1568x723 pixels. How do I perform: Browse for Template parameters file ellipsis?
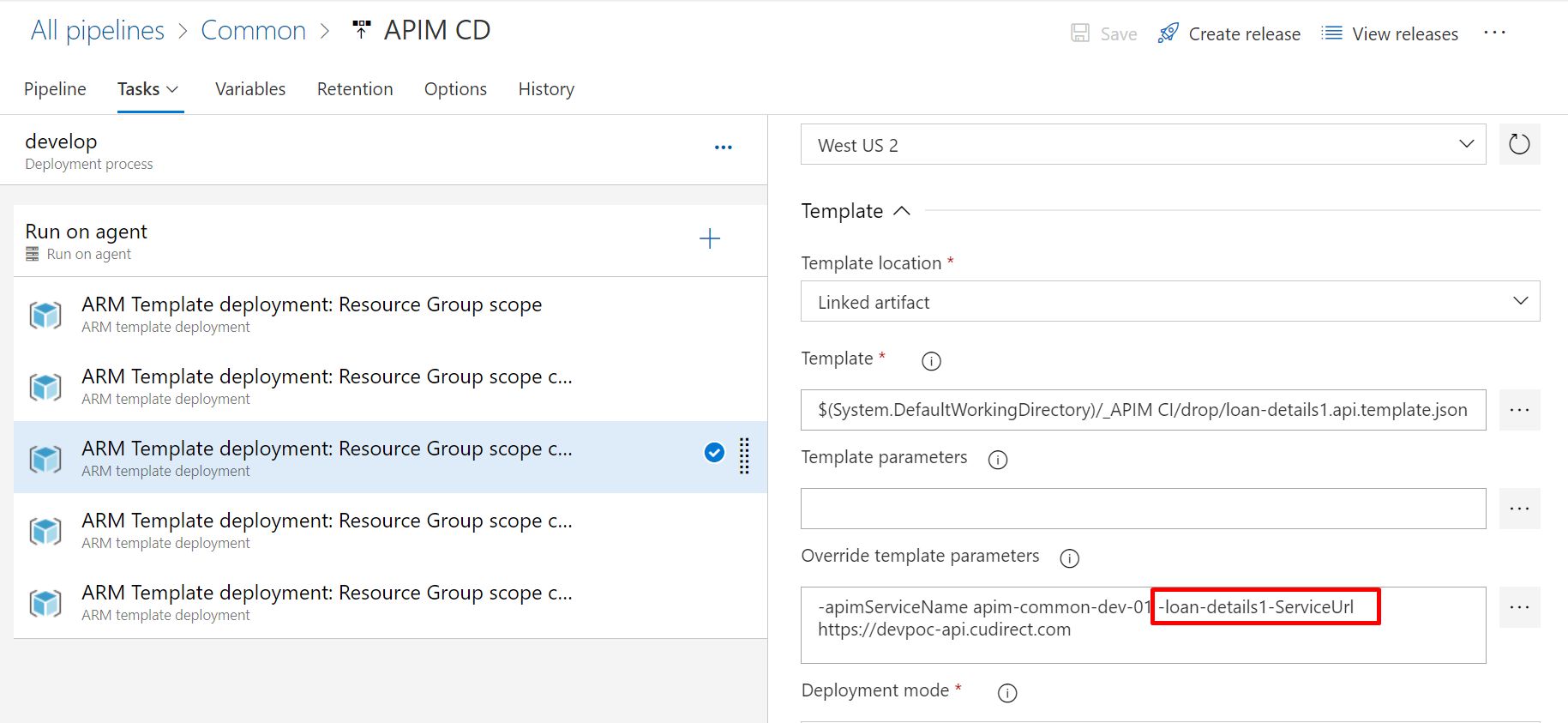tap(1519, 509)
